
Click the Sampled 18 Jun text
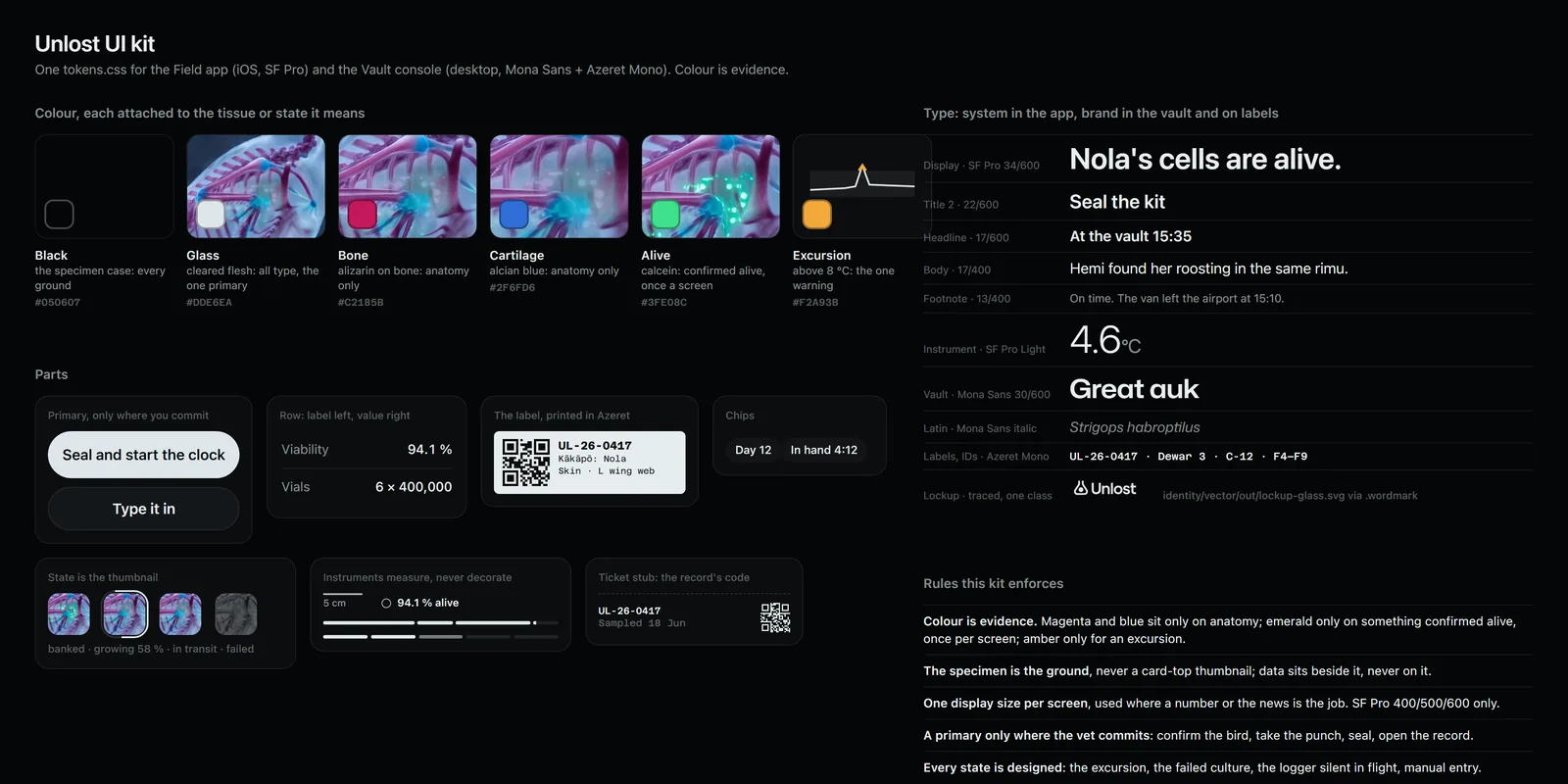click(x=642, y=623)
